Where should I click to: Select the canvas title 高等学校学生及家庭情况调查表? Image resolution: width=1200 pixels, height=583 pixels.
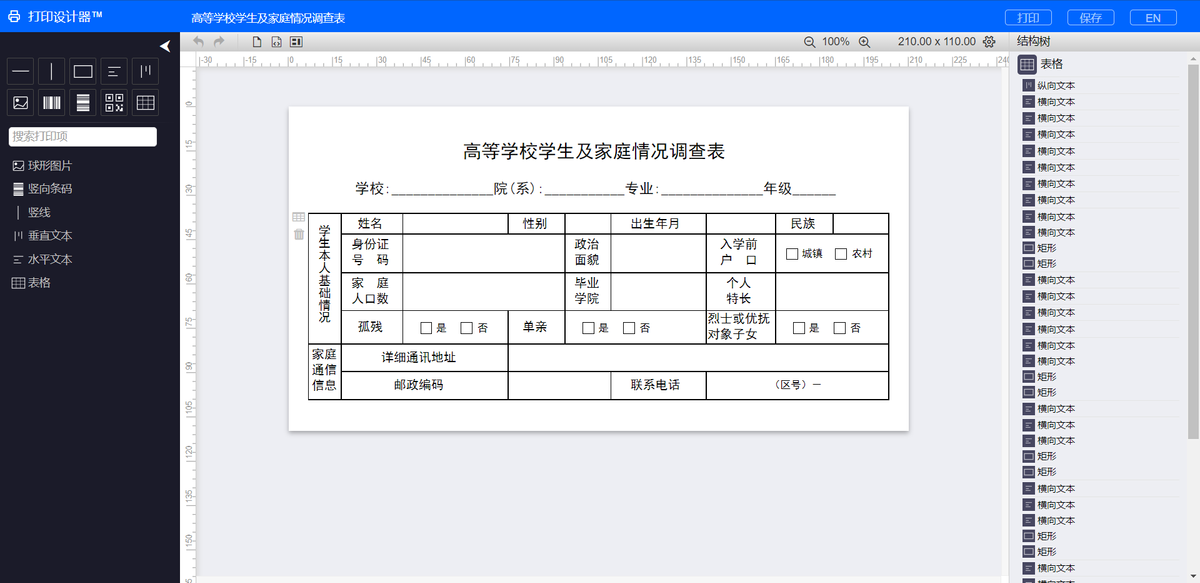594,152
